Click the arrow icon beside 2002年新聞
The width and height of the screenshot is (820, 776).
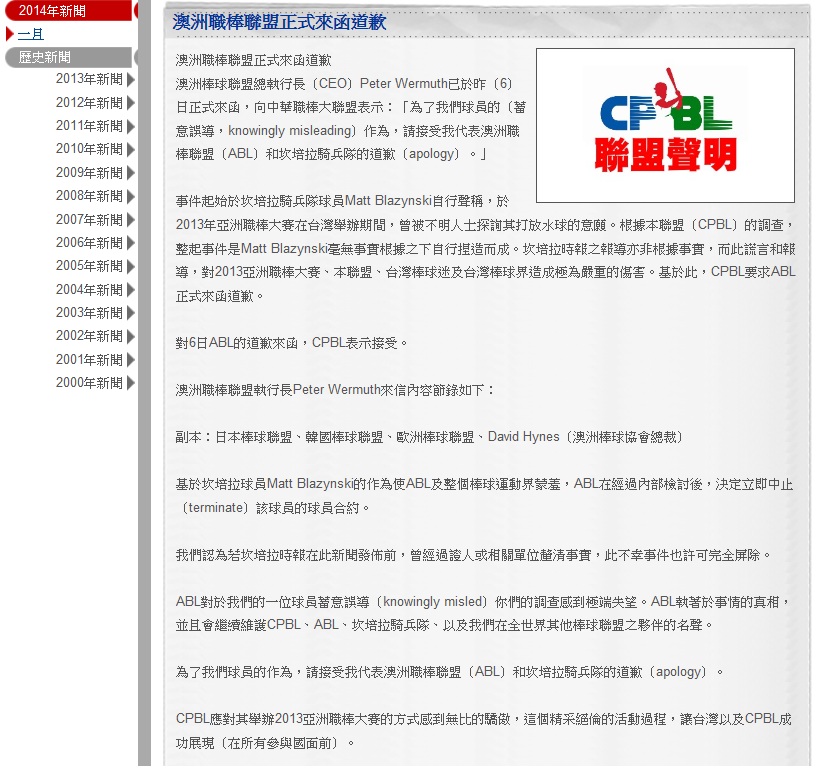(x=131, y=336)
